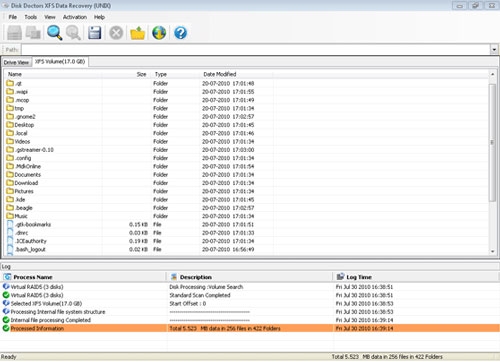Image resolution: width=500 pixels, height=362 pixels.
Task: Click the disk image toolbar icon
Action: (33, 33)
